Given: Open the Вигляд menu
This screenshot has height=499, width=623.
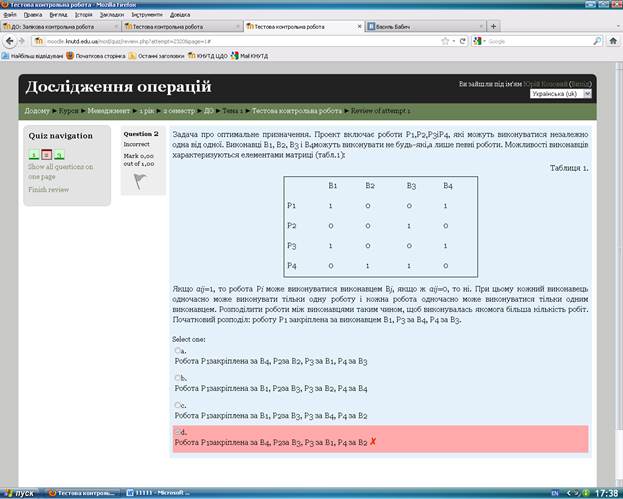Looking at the screenshot, I should [x=58, y=15].
